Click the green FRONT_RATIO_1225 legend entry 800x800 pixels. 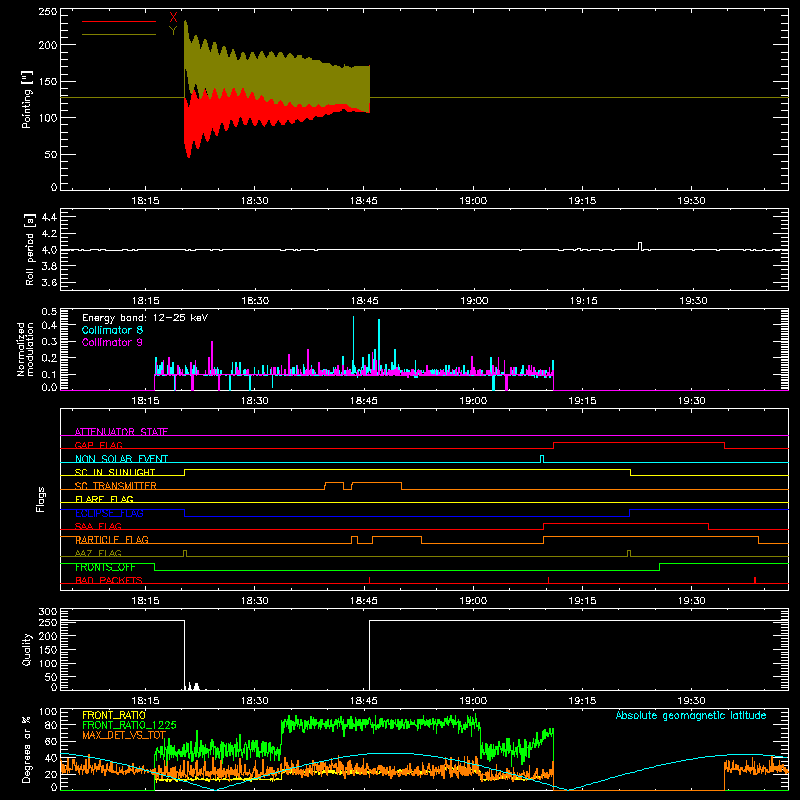pos(129,725)
